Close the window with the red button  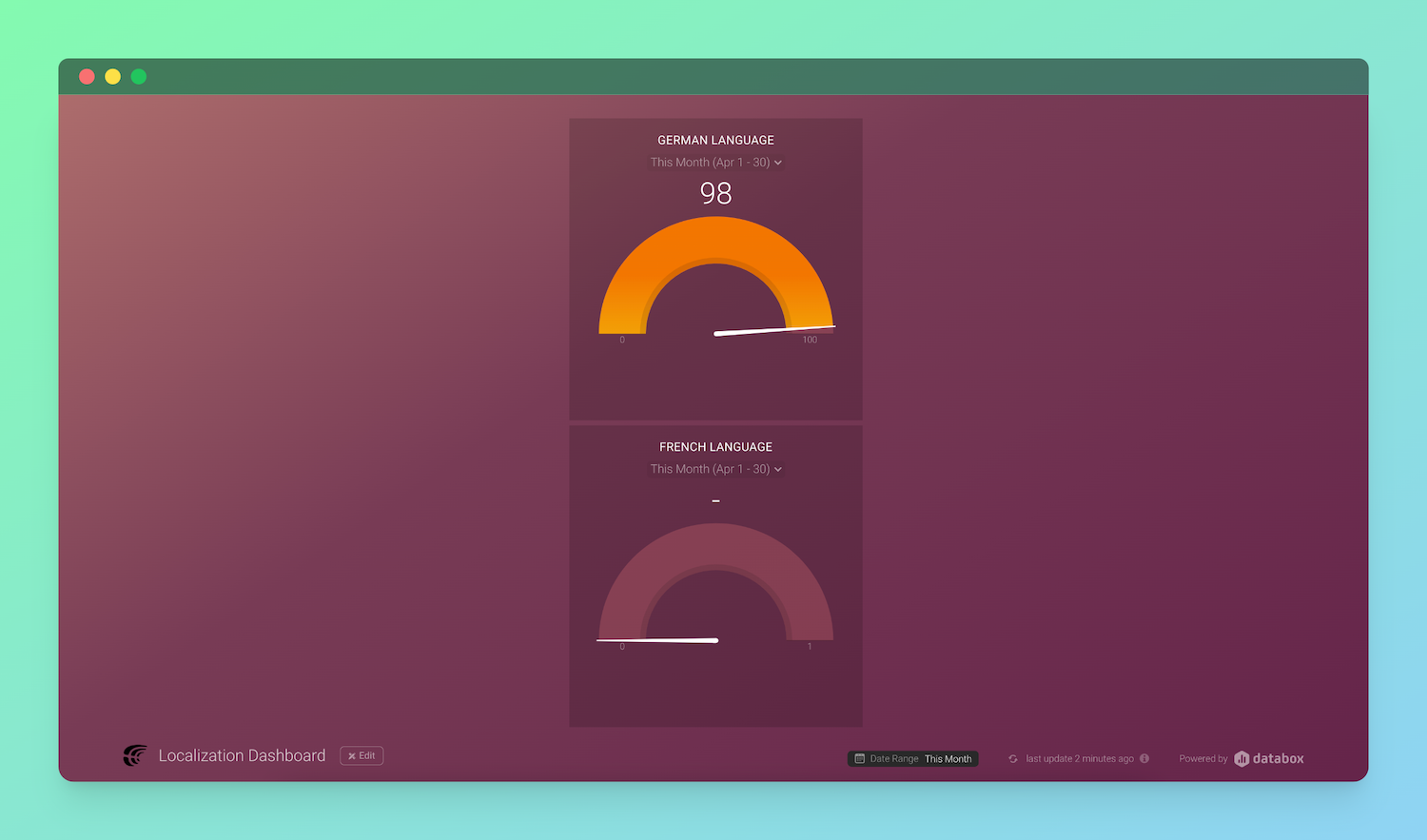tap(87, 76)
